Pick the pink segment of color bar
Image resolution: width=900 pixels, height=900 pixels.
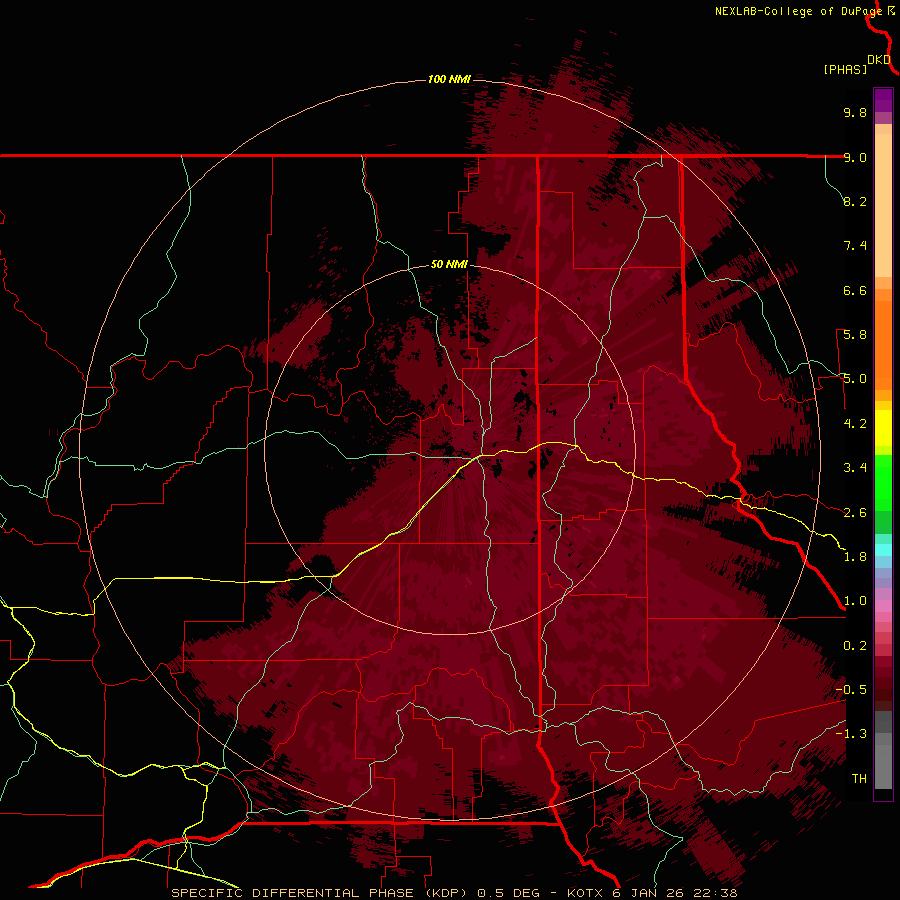click(x=883, y=606)
